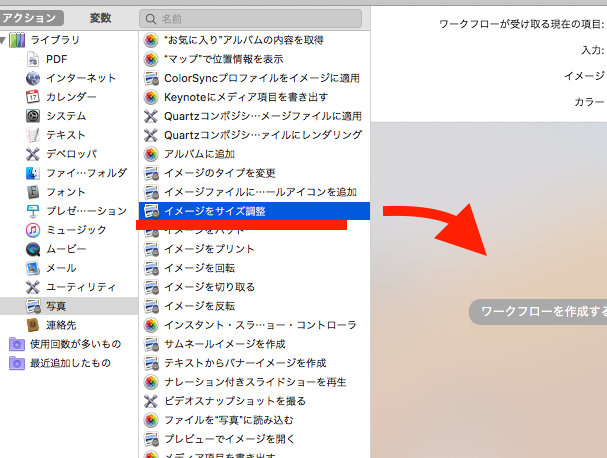Screen dimensions: 607x458
Task: Select “マップ”で位置情報を表示 action
Action: pos(254,59)
